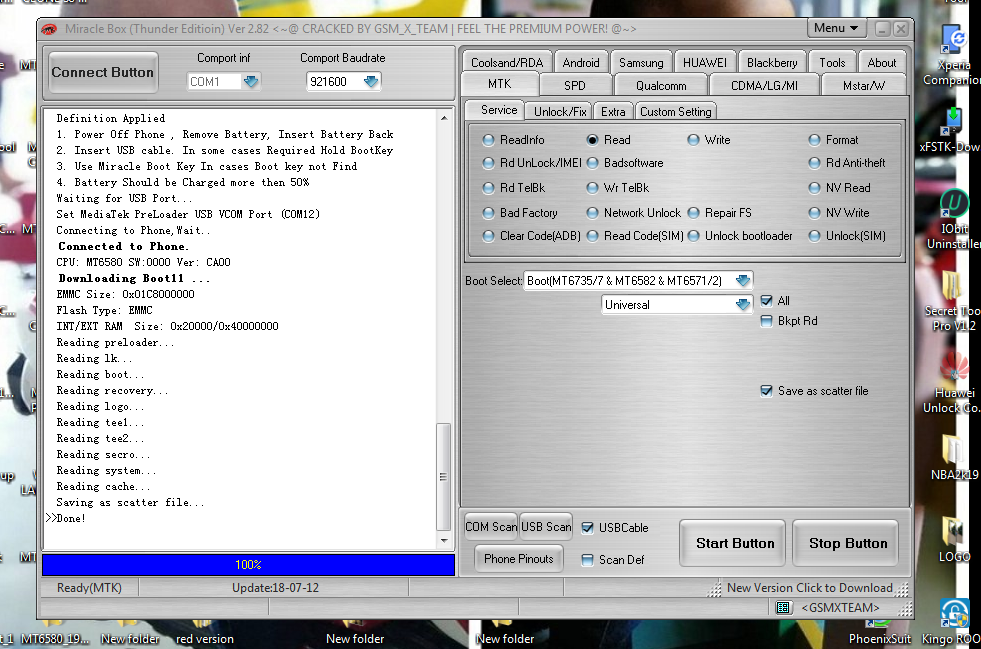The image size is (981, 649).
Task: Click the Update:18-07-12 status text
Action: coord(275,588)
